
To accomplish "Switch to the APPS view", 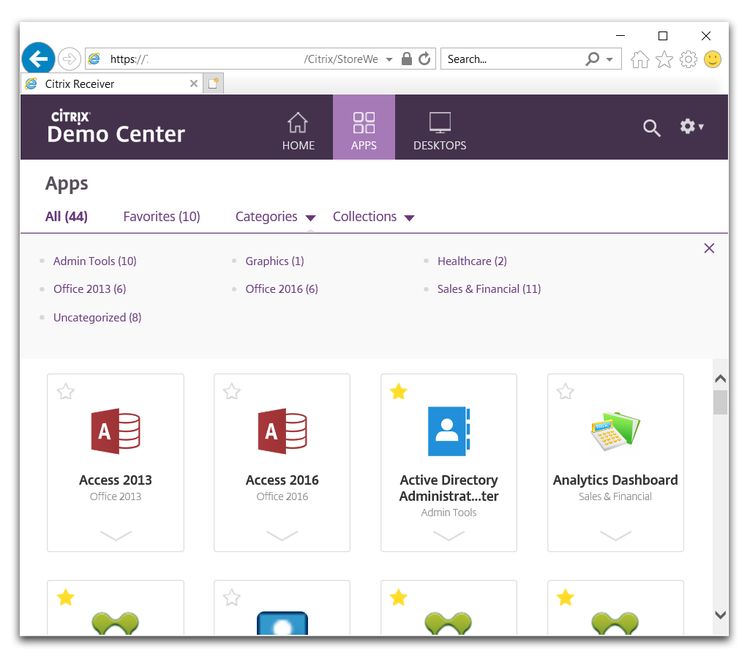I will 364,127.
